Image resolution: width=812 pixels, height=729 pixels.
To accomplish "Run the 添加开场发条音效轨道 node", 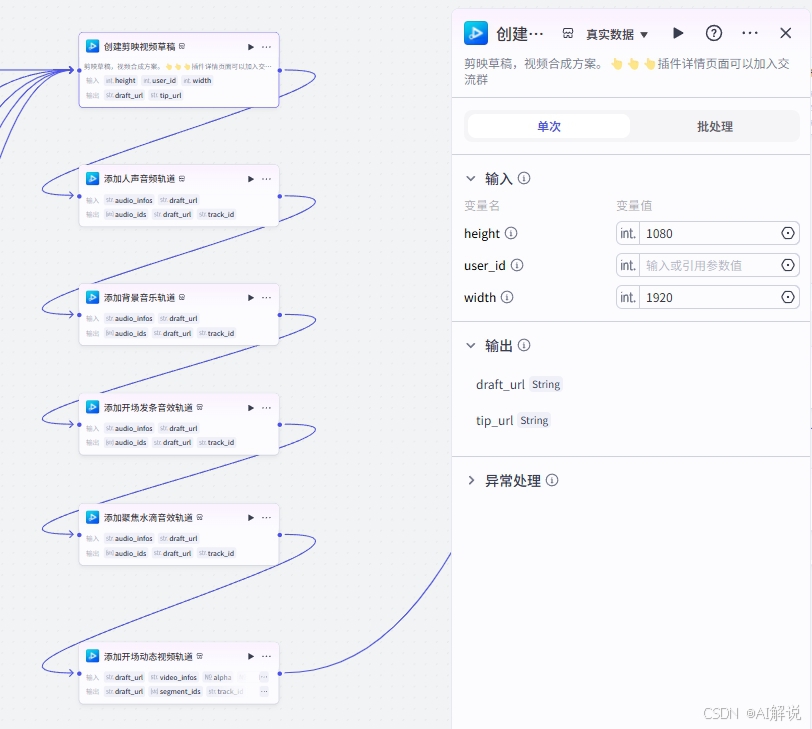I will [x=251, y=408].
